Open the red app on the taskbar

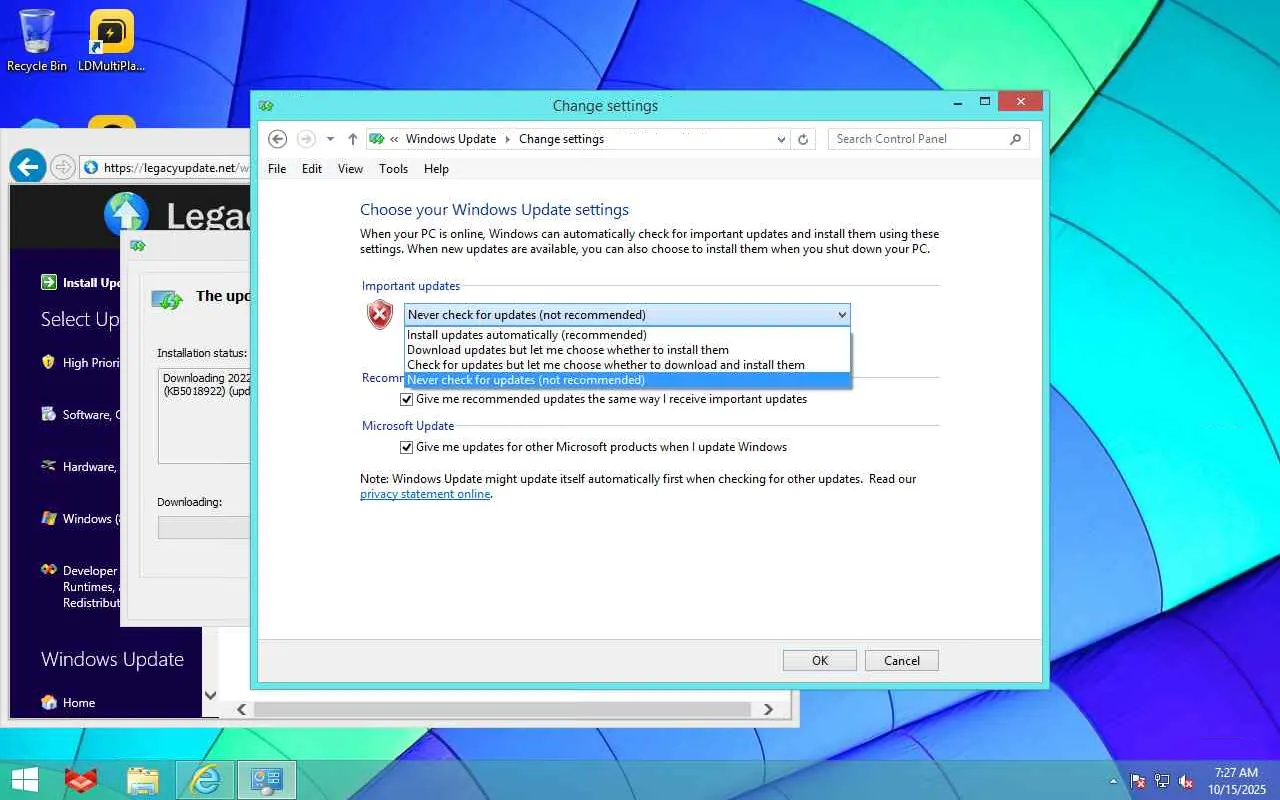[x=81, y=780]
